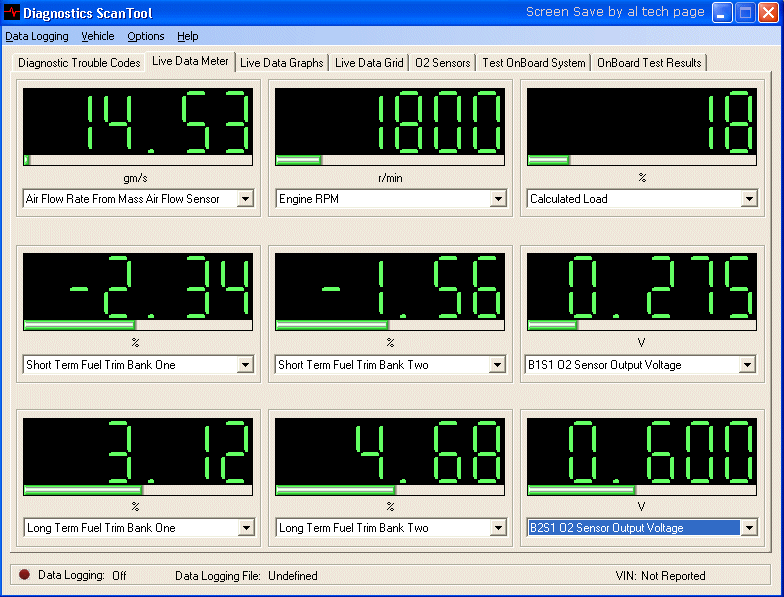
Task: Open the Options menu
Action: [146, 36]
